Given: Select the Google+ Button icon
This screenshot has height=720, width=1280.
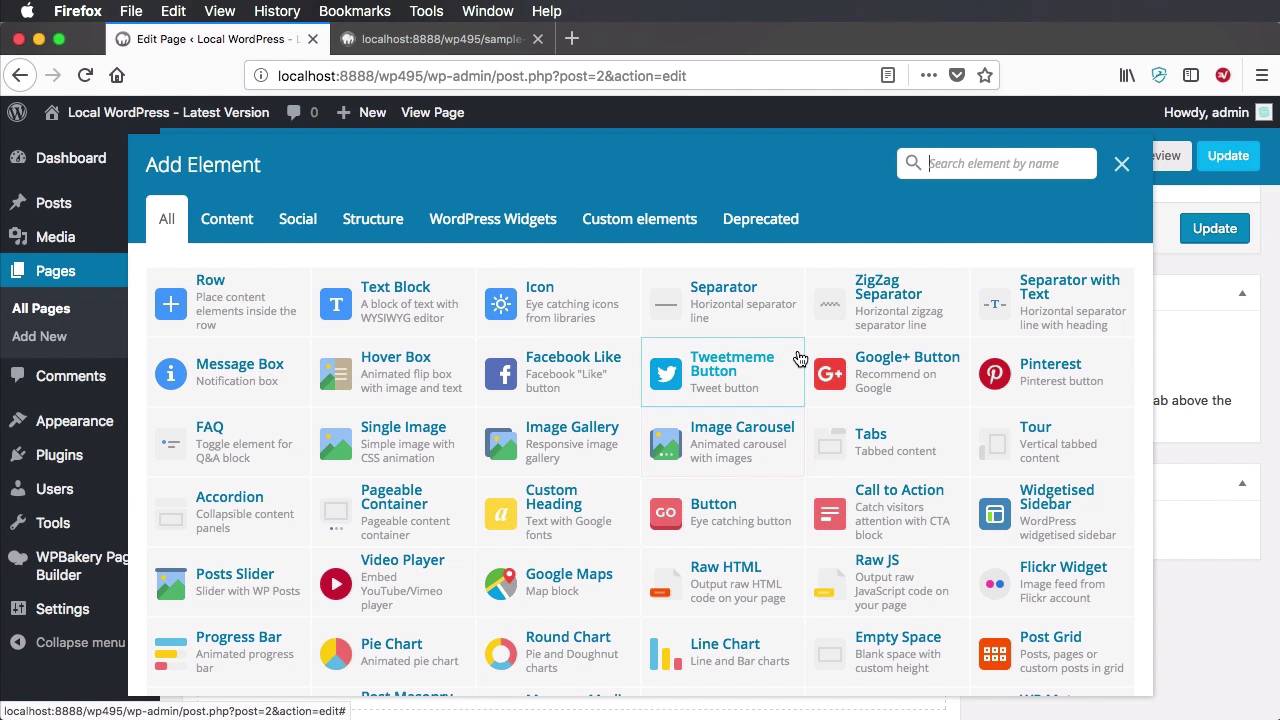Looking at the screenshot, I should [x=830, y=373].
